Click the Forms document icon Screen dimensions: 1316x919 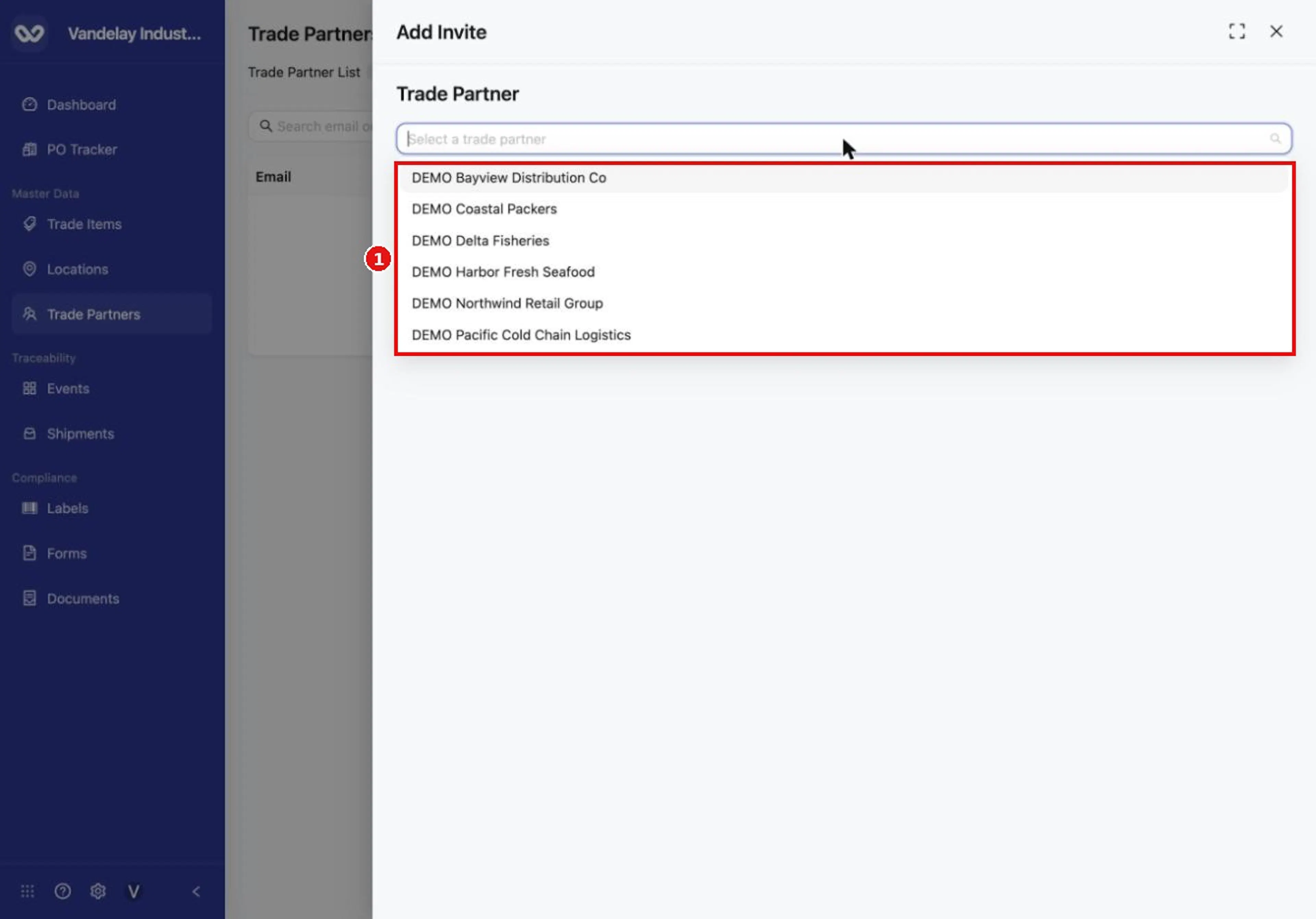point(29,553)
